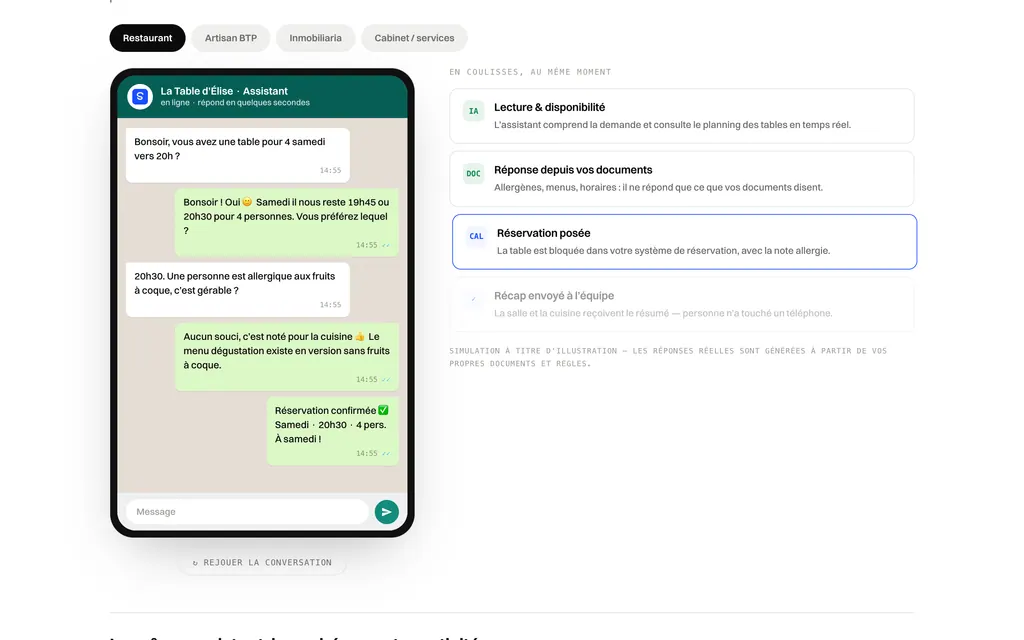Screen dimensions: 1024x640
Task: Click read ticks on the Réservation confirmée message
Action: tap(386, 453)
